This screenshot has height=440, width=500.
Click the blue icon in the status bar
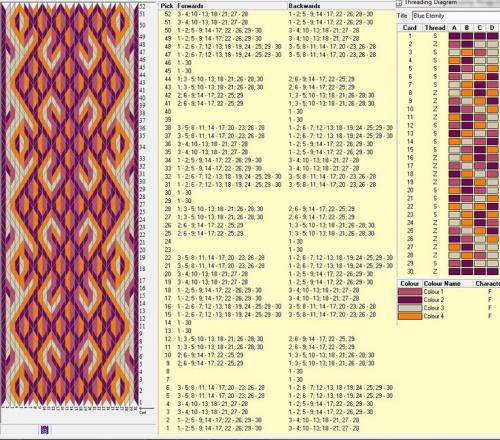click(x=44, y=430)
